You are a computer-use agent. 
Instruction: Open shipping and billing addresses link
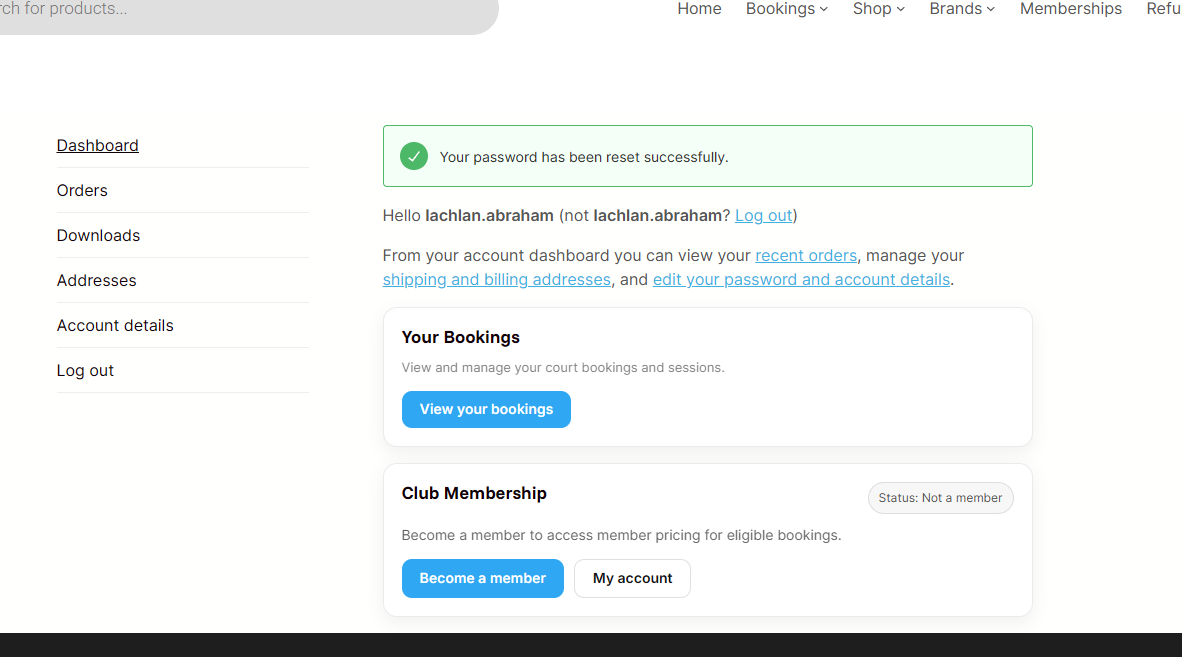pos(496,279)
